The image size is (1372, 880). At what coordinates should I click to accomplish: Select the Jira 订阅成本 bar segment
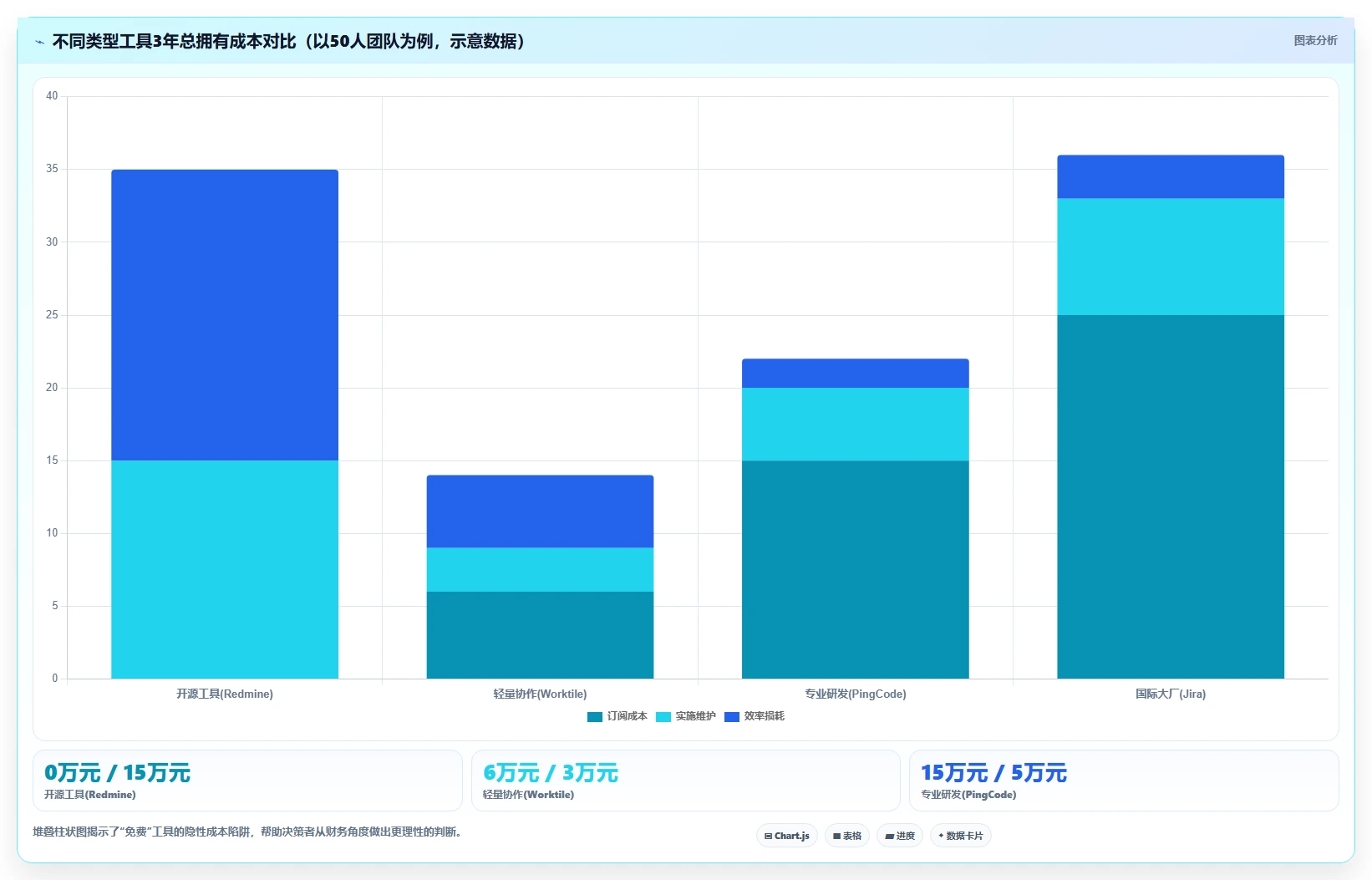(1171, 496)
